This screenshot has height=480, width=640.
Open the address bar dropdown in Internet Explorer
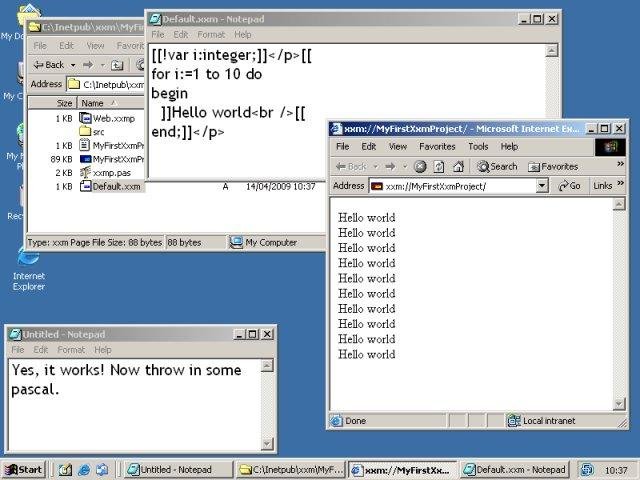tap(541, 186)
